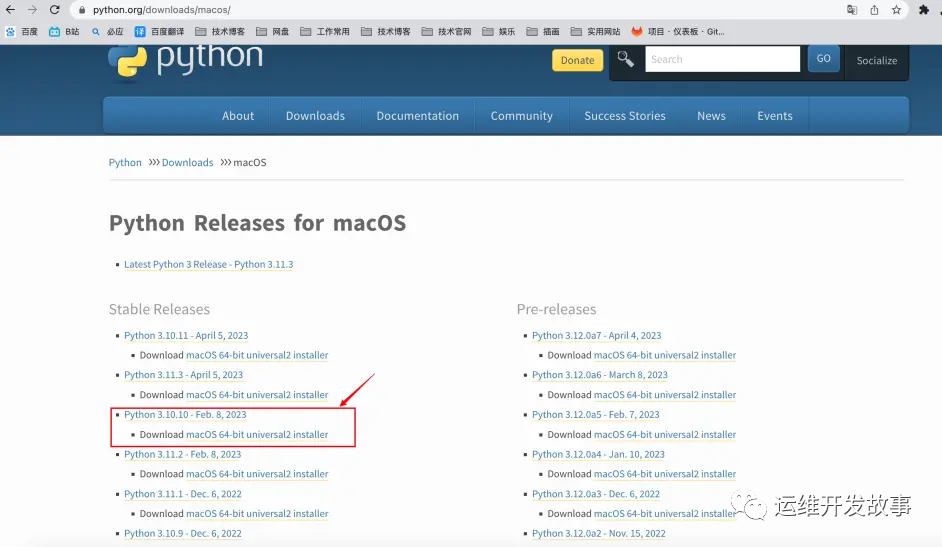The image size is (942, 547).
Task: Open the 工作常用 bookmark folder
Action: pyautogui.click(x=325, y=31)
